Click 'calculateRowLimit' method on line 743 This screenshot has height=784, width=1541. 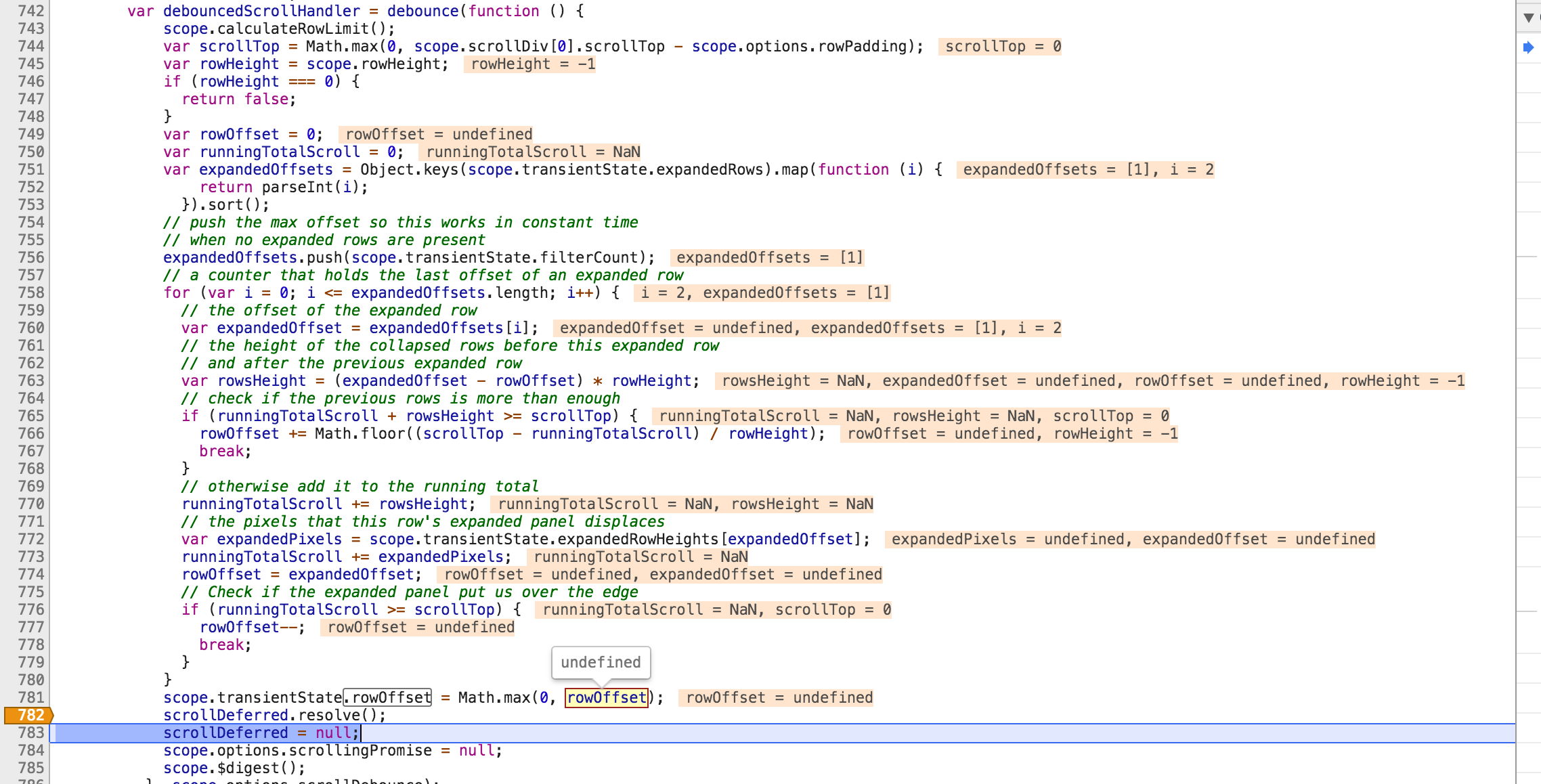click(292, 28)
